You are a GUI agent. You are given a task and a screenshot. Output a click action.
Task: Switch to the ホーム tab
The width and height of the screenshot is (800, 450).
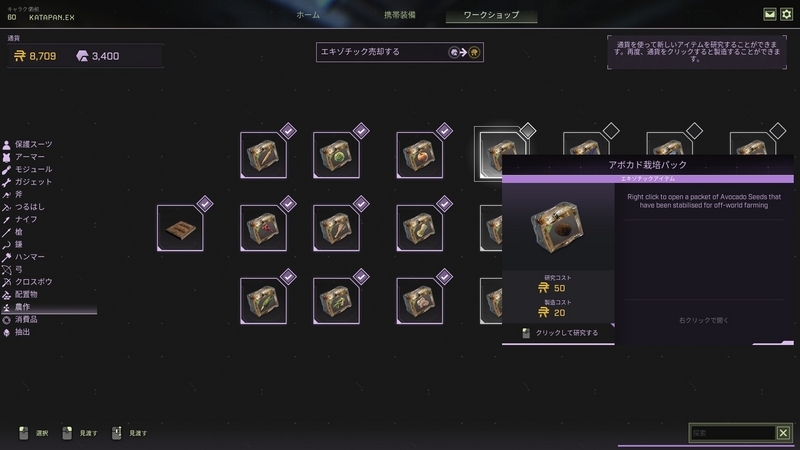308,15
